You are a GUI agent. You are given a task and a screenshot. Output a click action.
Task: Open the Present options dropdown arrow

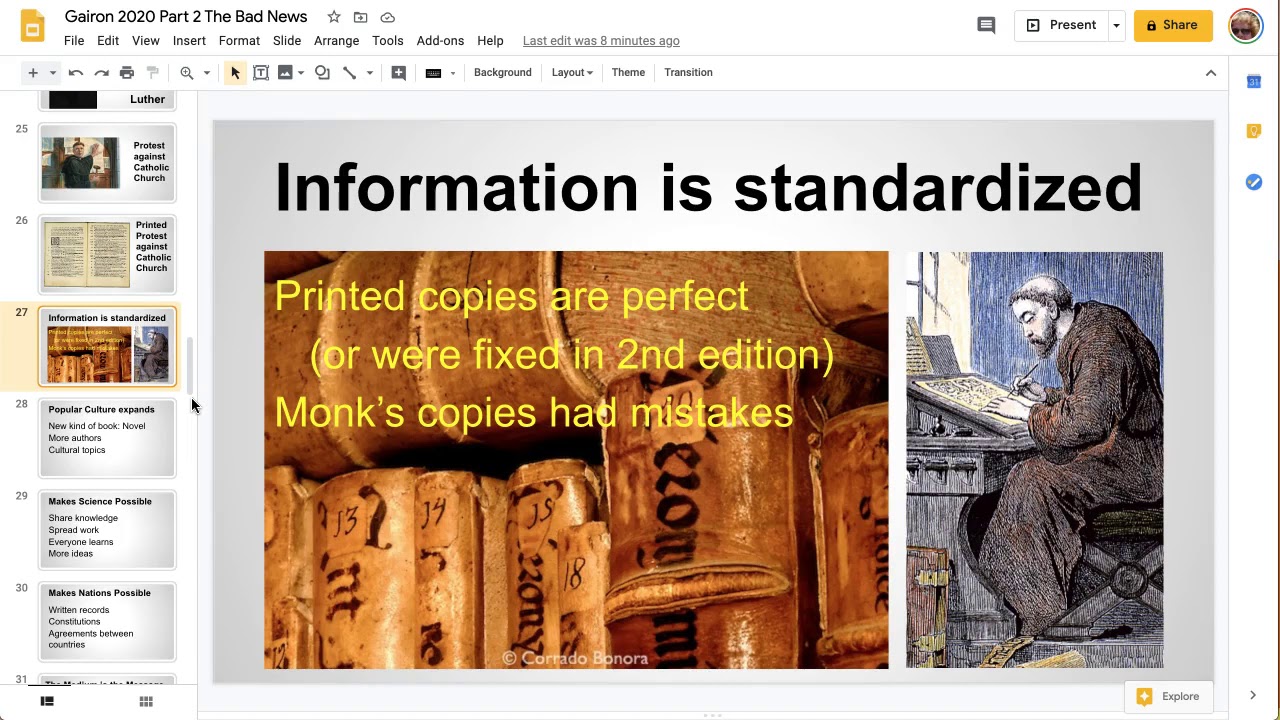click(x=1116, y=25)
